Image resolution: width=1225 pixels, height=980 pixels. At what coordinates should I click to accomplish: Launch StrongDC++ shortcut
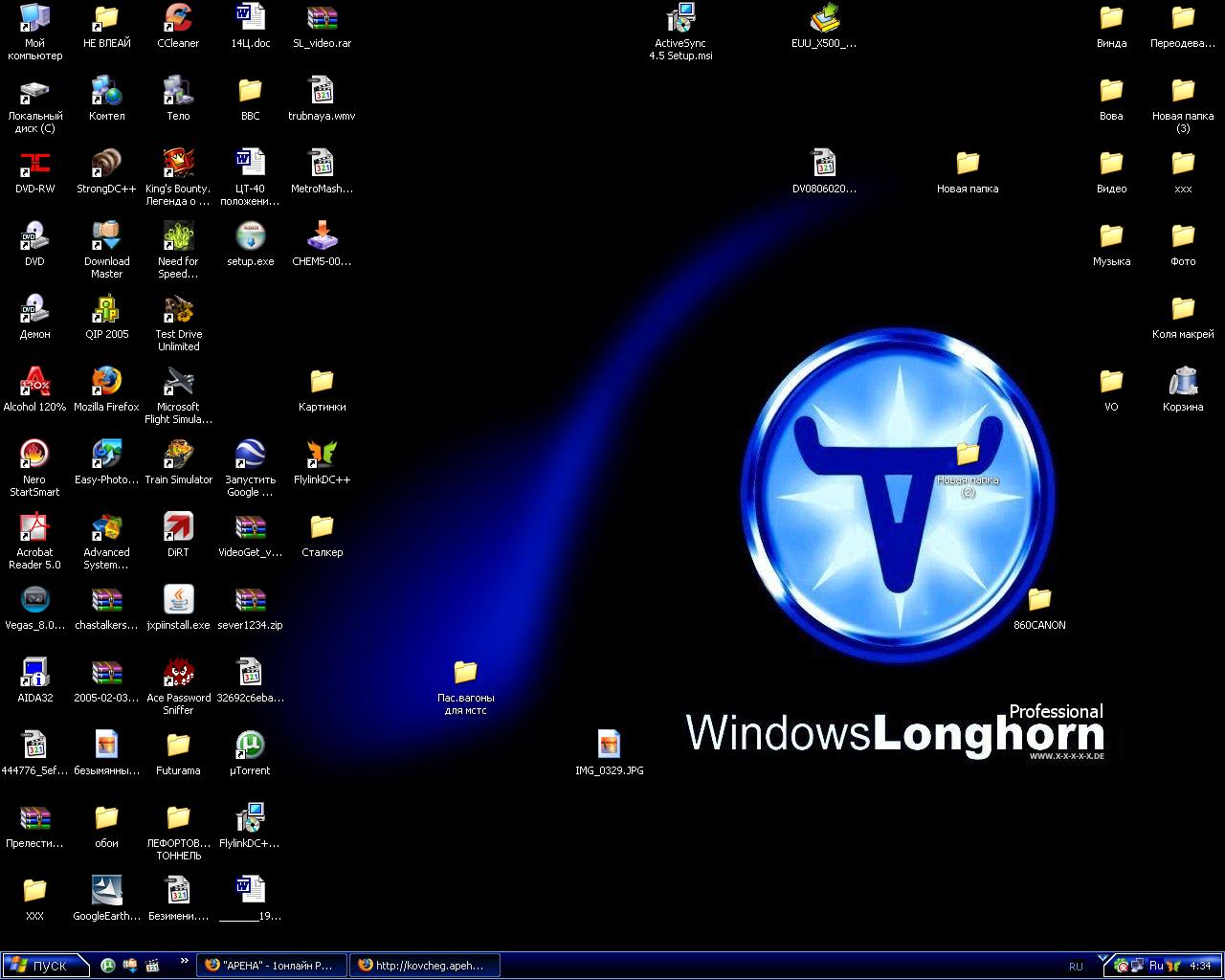tap(106, 170)
